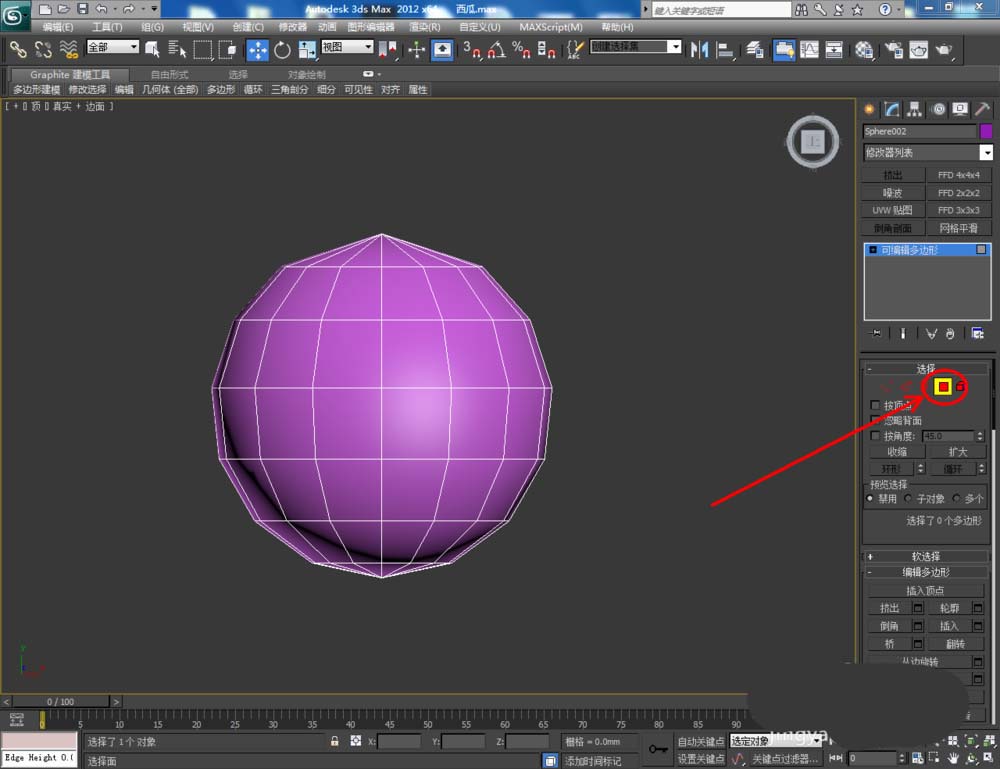Toggle the selection lock icon
The height and width of the screenshot is (769, 1000).
(x=335, y=741)
